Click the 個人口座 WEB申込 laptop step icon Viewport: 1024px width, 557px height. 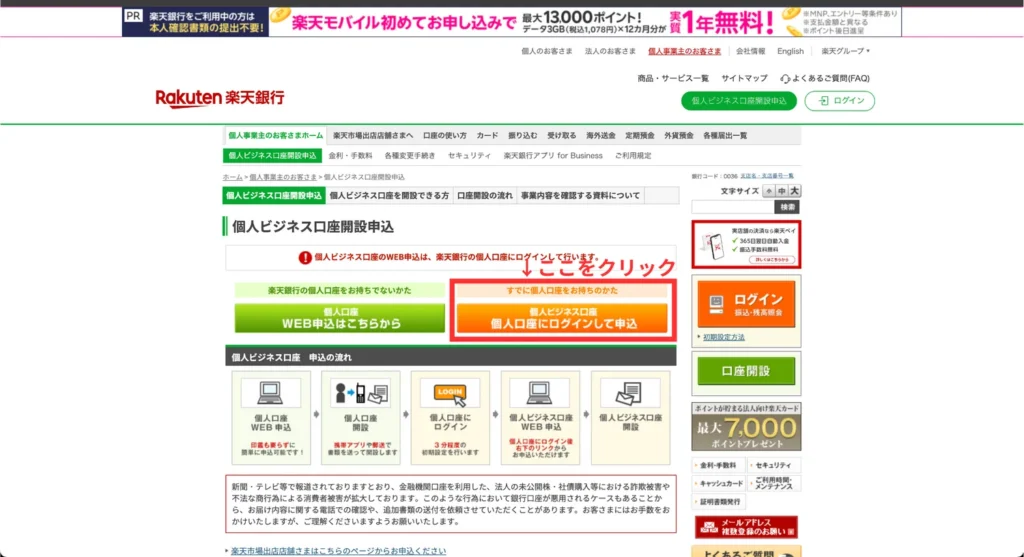point(270,393)
